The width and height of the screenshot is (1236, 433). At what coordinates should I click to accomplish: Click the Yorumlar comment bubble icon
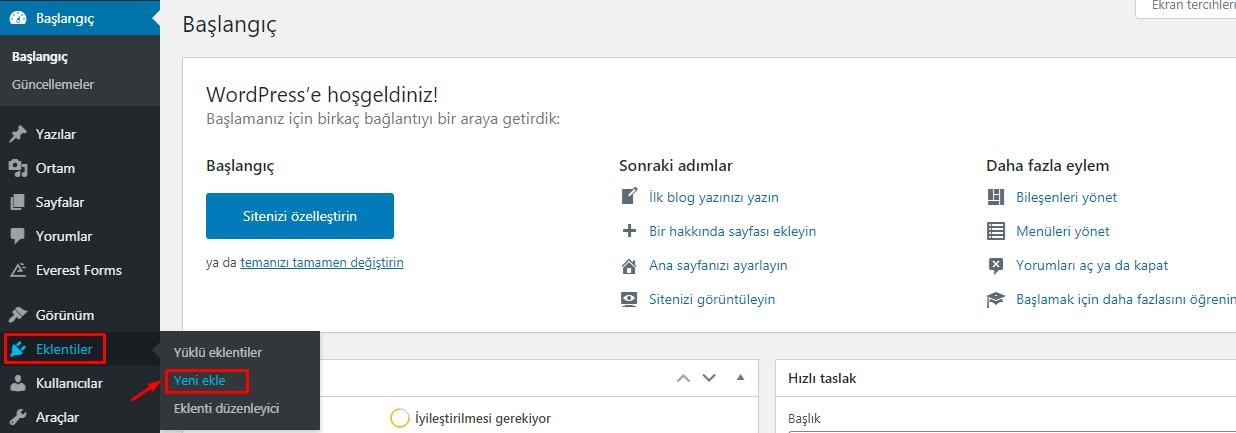pyautogui.click(x=18, y=236)
